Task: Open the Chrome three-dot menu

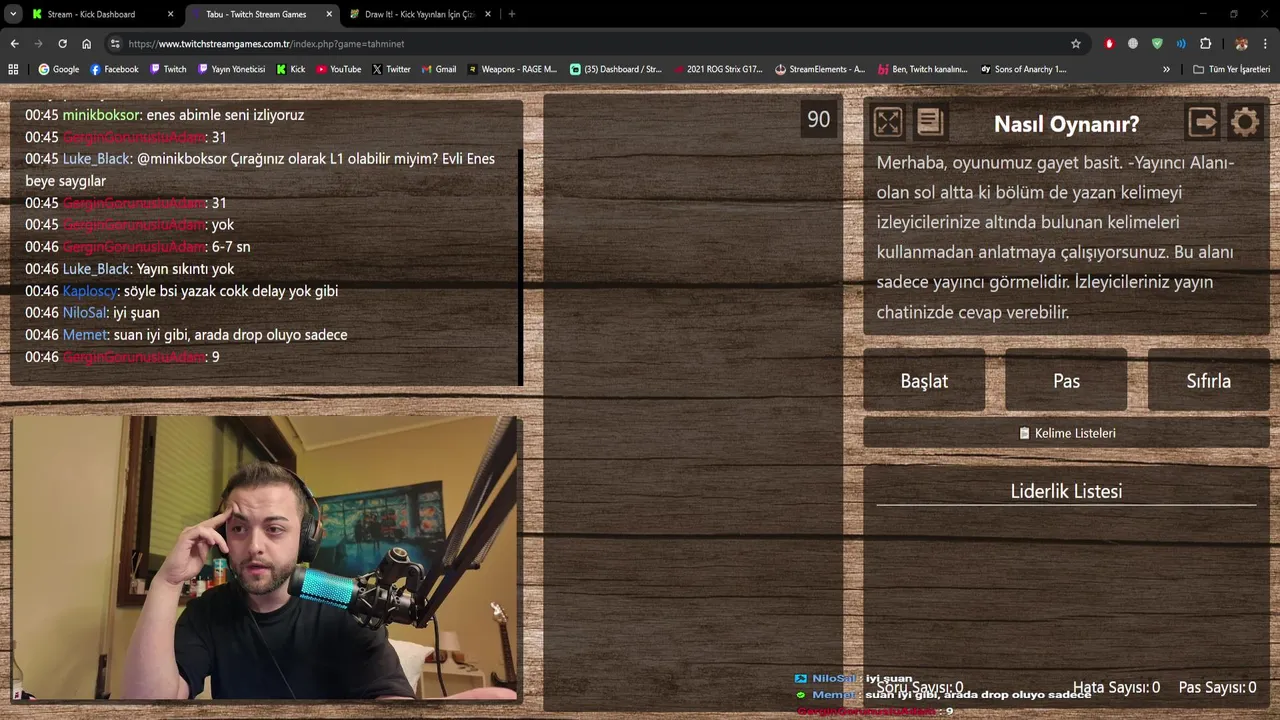Action: pyautogui.click(x=1265, y=44)
